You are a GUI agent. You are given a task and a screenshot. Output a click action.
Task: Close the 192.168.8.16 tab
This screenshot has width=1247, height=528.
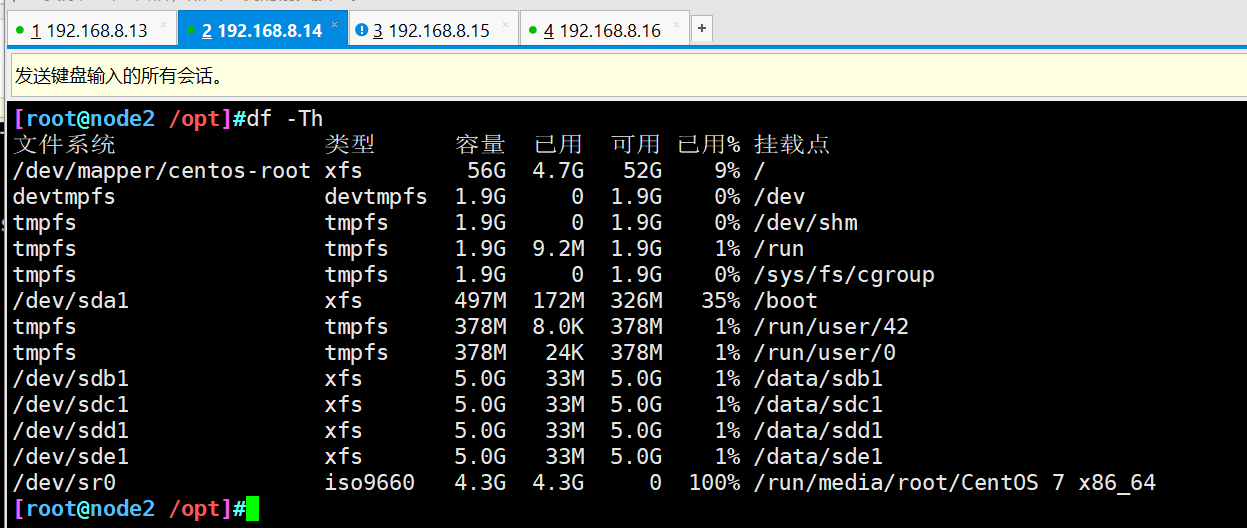(677, 24)
